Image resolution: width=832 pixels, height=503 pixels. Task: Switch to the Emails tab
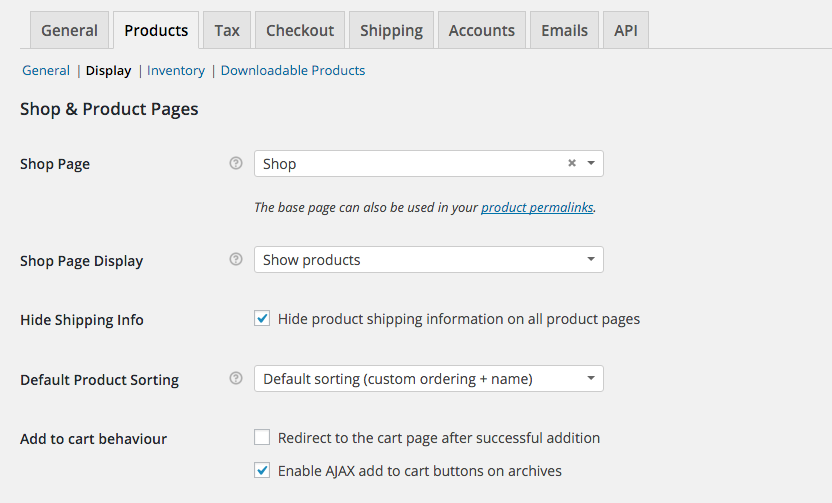pyautogui.click(x=564, y=30)
